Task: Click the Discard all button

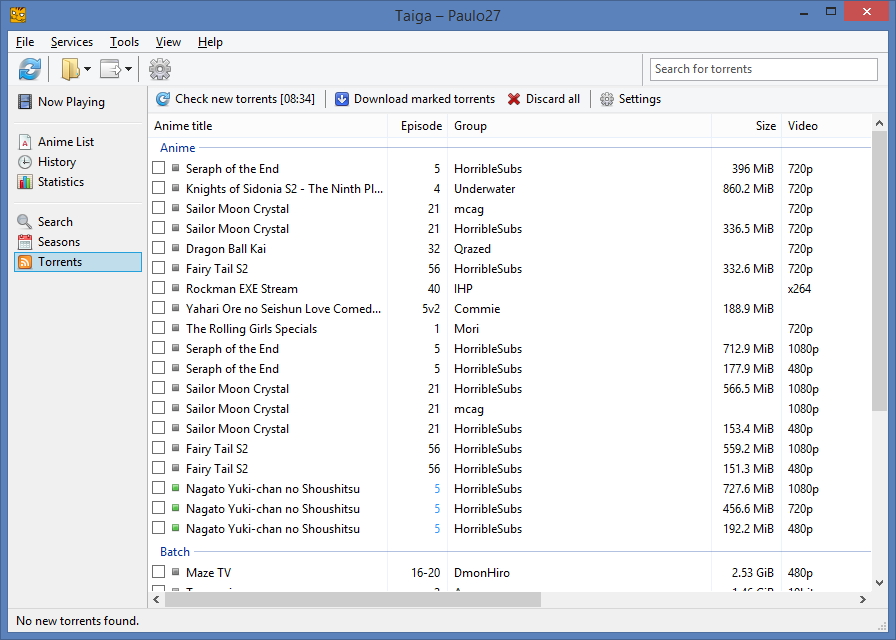Action: tap(544, 99)
